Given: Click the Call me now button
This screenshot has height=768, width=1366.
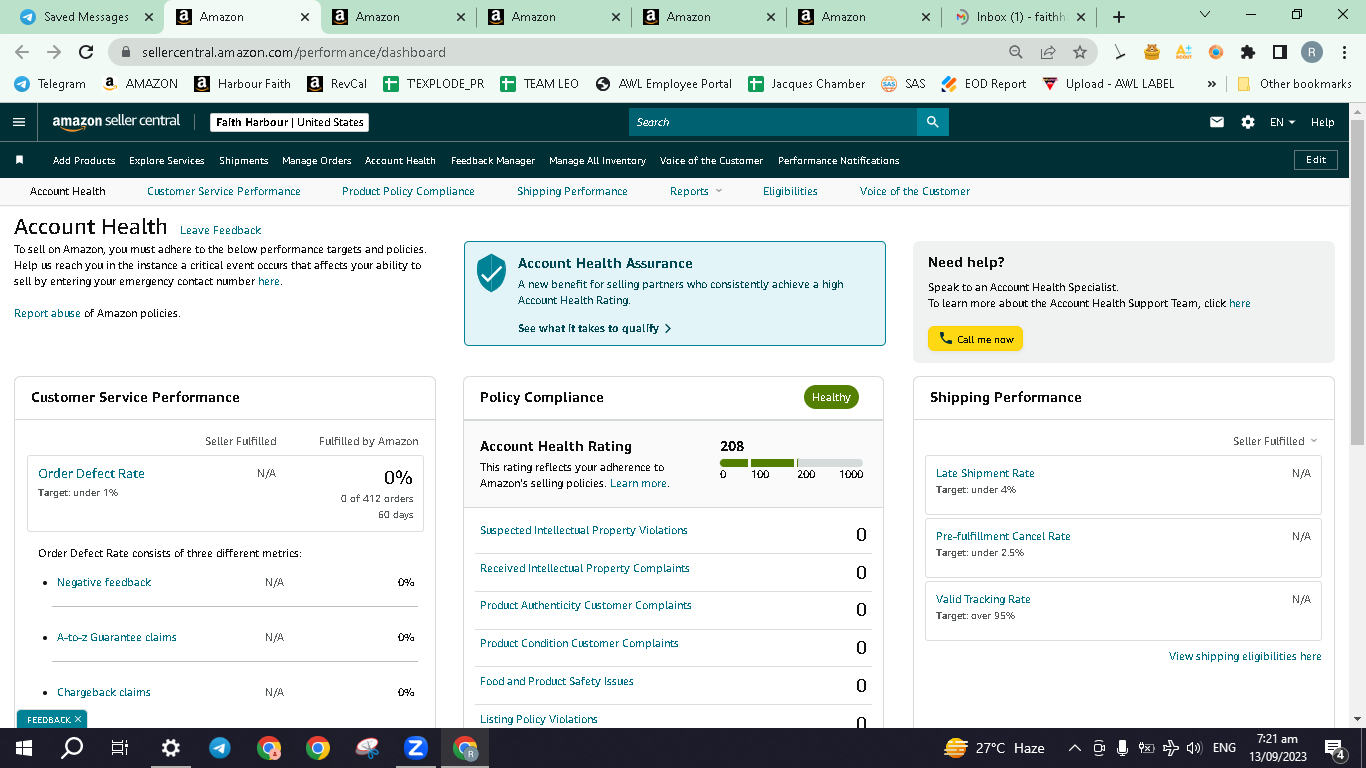Looking at the screenshot, I should [975, 339].
